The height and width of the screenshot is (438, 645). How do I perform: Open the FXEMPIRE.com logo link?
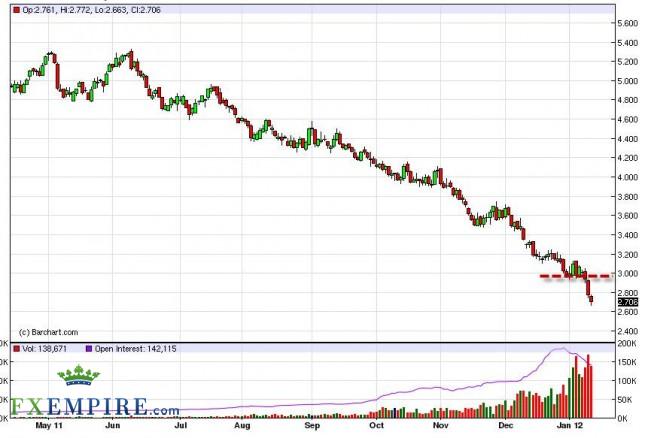tap(90, 408)
